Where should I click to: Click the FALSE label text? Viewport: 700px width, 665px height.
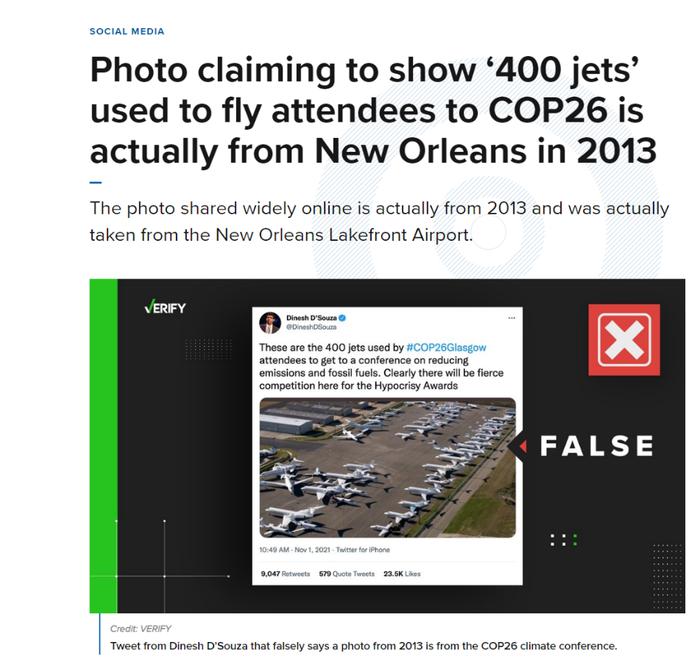click(596, 445)
